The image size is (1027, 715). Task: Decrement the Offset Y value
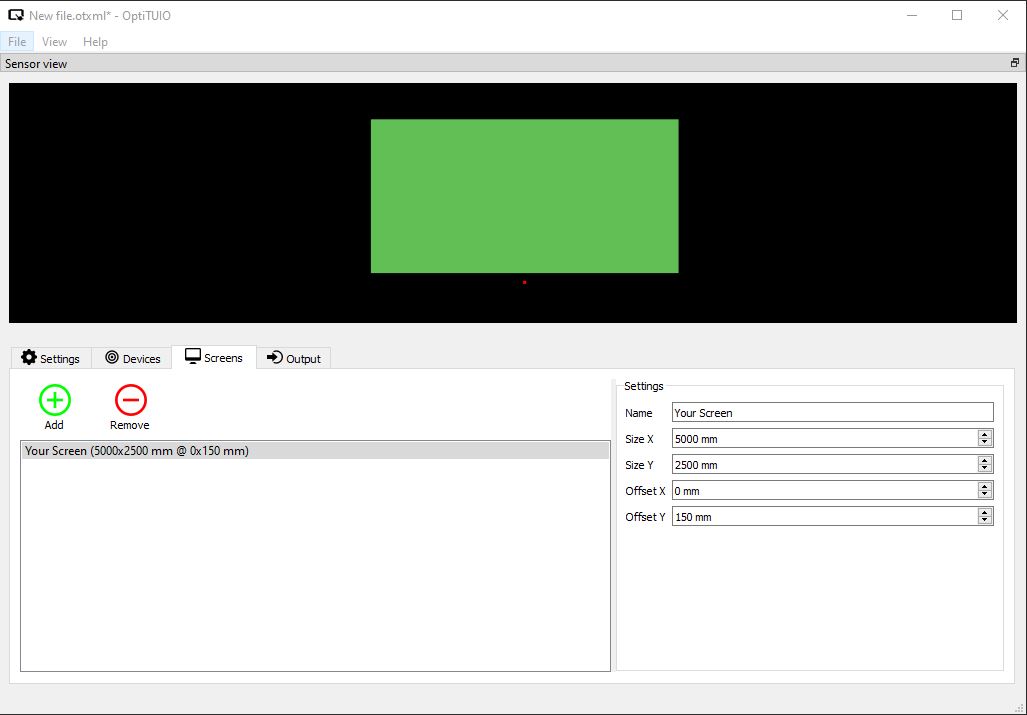pos(986,520)
